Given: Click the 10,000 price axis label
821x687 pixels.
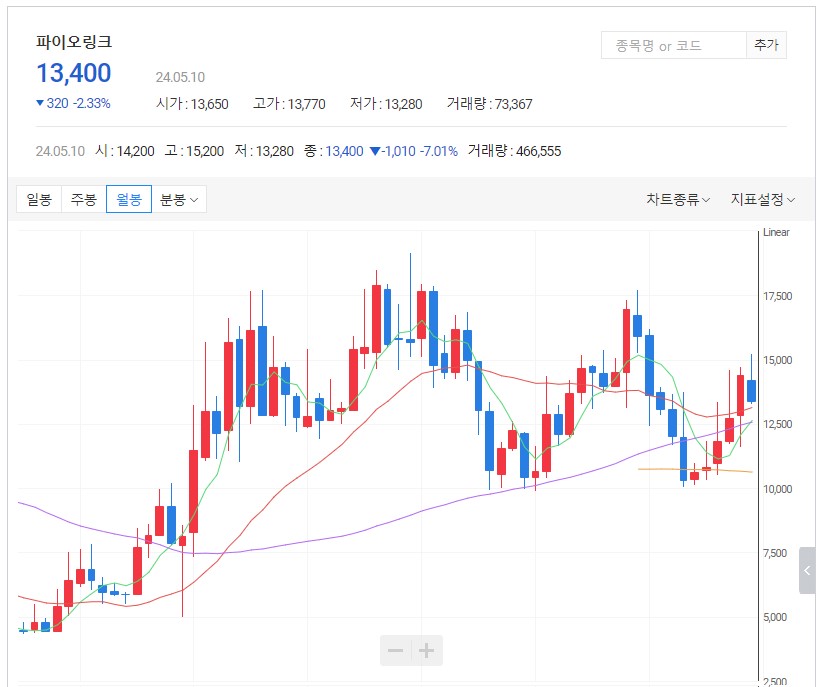Looking at the screenshot, I should click(x=777, y=489).
